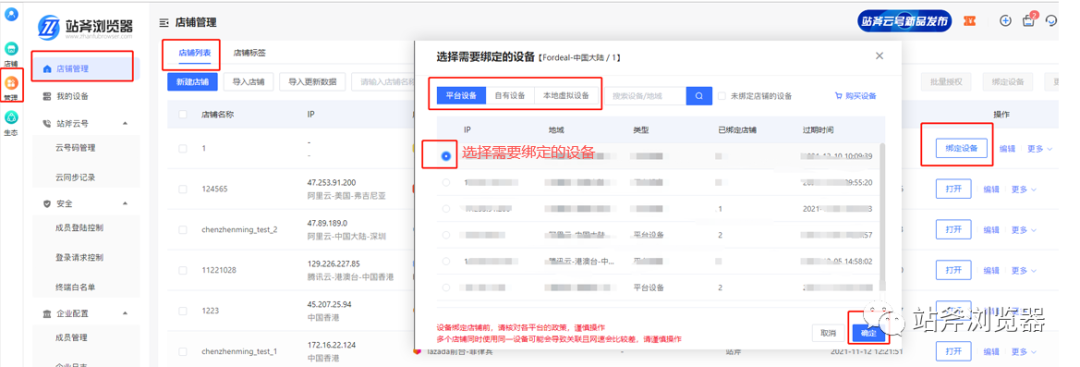Tick the select-all checkbox in 店铺名称 header
The width and height of the screenshot is (1080, 367).
183,115
